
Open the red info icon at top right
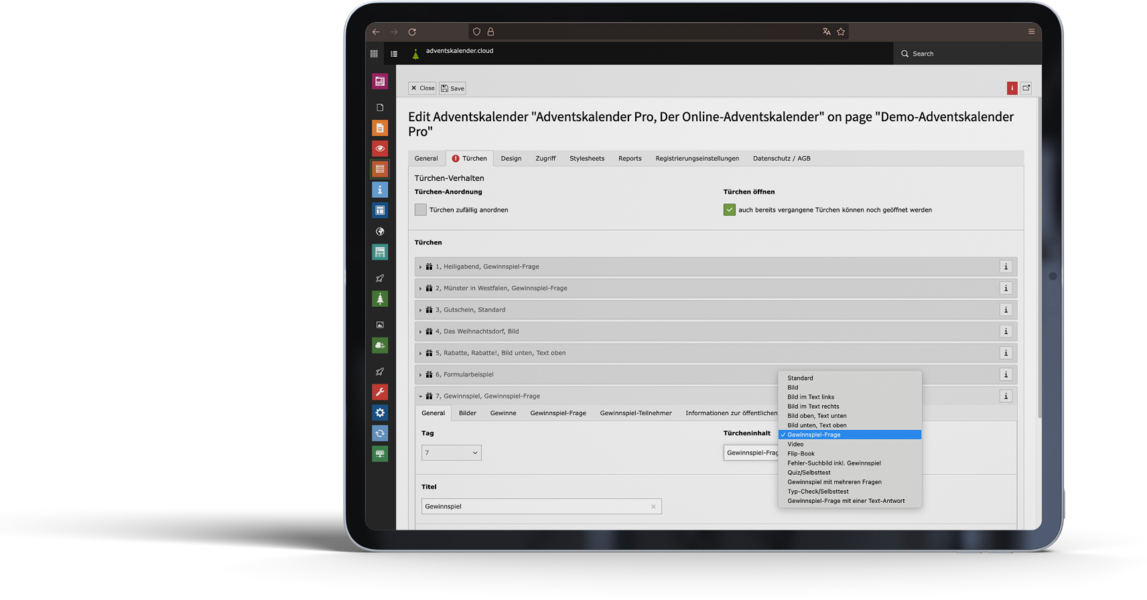coord(1012,87)
